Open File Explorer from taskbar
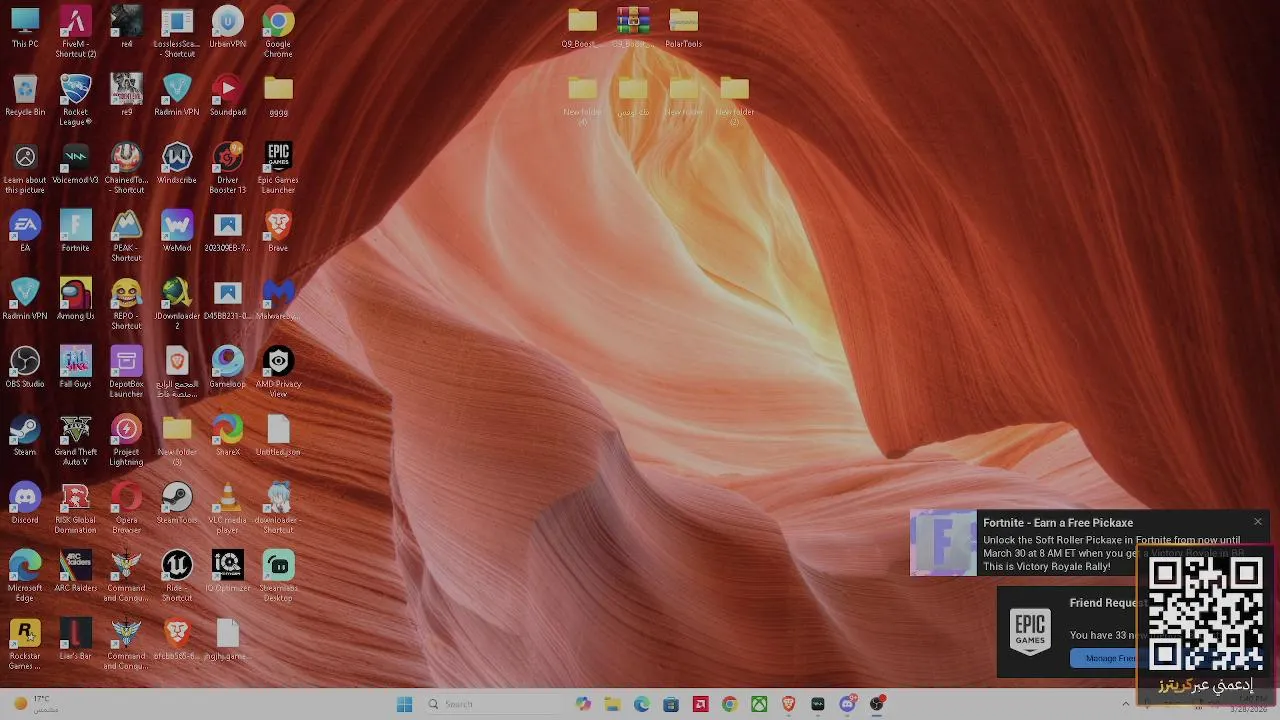 pyautogui.click(x=612, y=704)
